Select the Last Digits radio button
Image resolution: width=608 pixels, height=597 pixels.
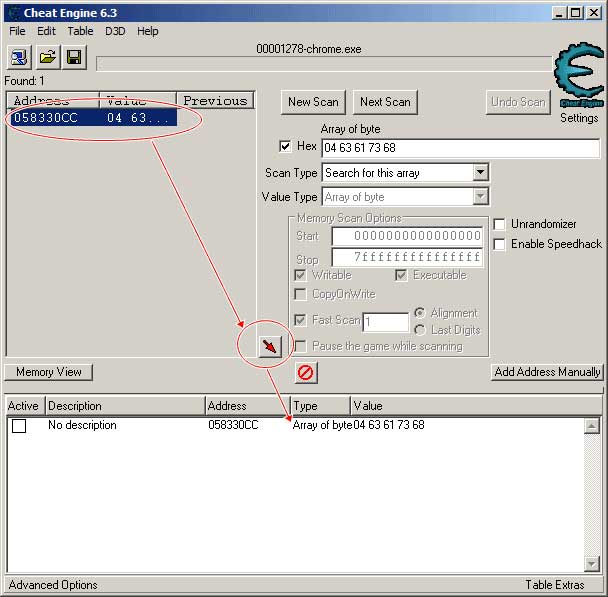coord(420,330)
